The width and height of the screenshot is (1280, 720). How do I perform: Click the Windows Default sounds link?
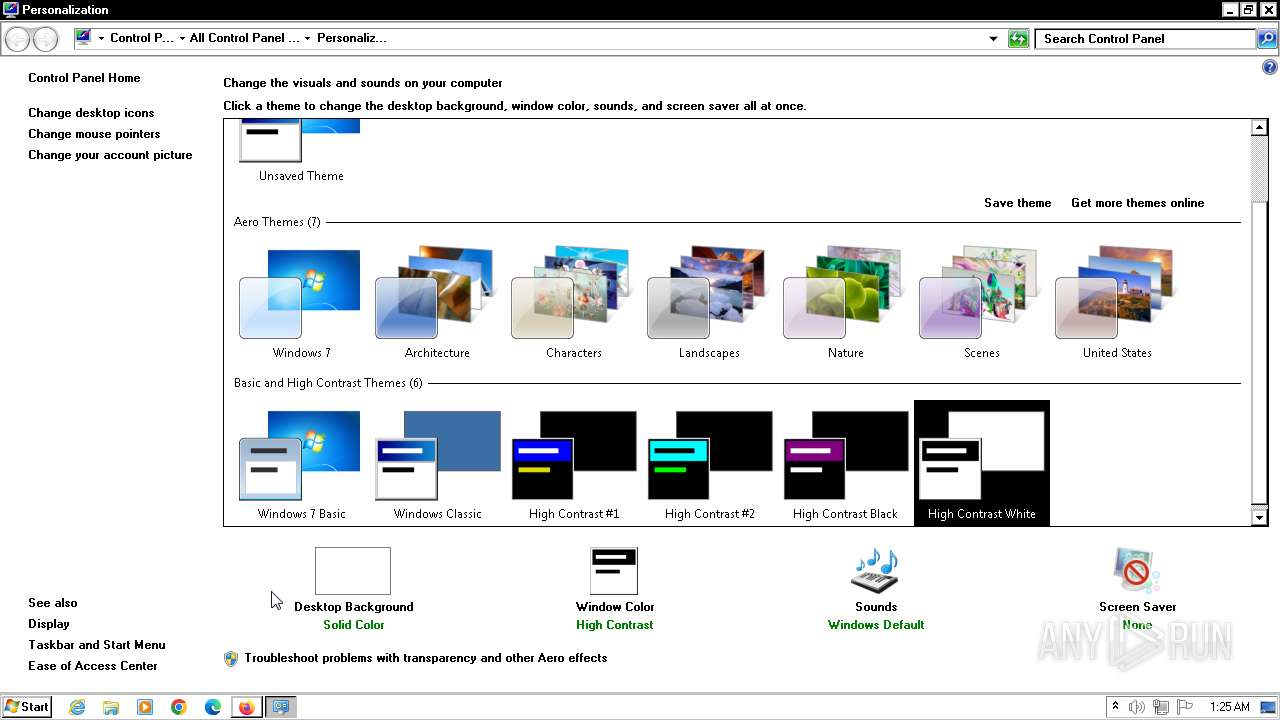(876, 625)
